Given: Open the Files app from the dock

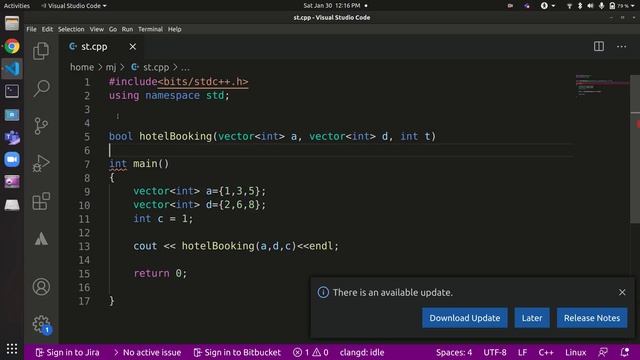Looking at the screenshot, I should pos(12,23).
